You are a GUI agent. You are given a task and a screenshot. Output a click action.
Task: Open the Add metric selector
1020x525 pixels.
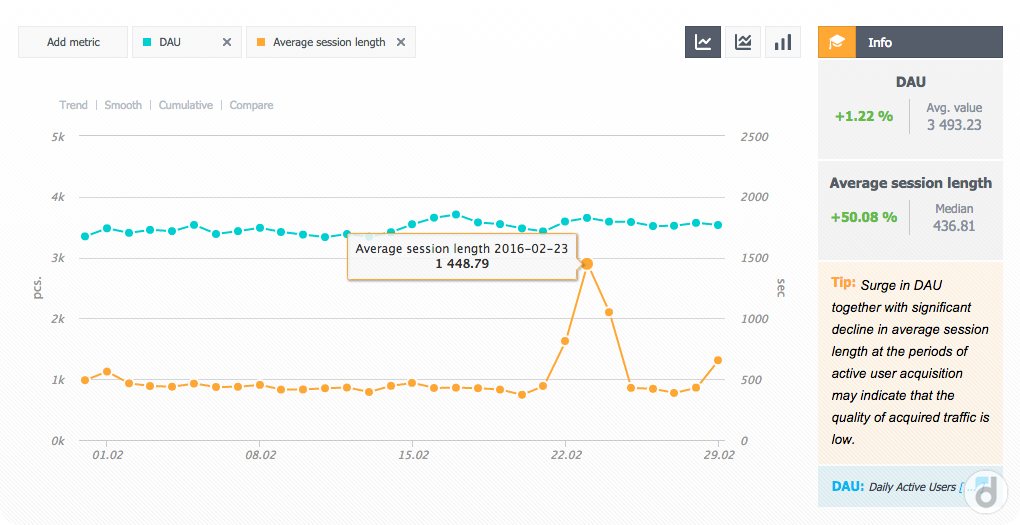pos(73,42)
